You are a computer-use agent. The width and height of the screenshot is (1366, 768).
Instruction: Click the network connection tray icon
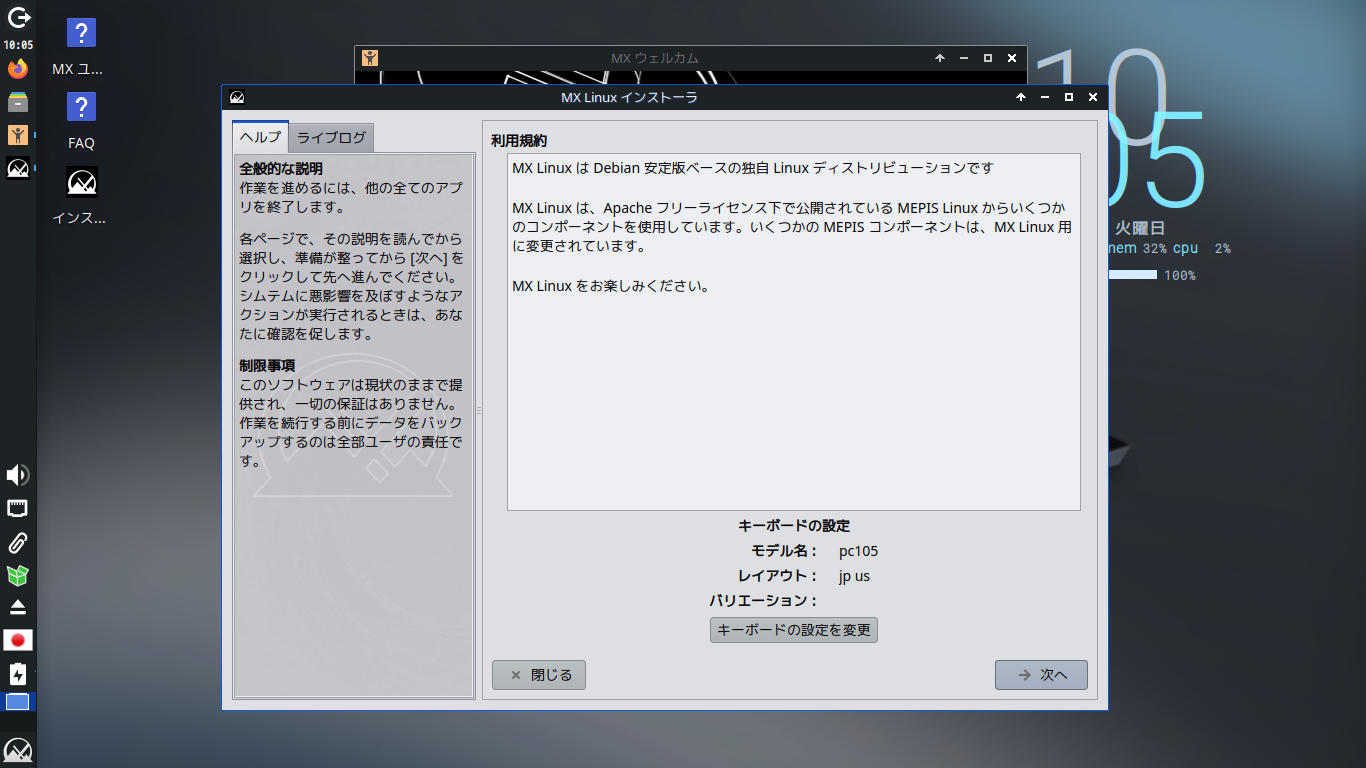(x=18, y=509)
